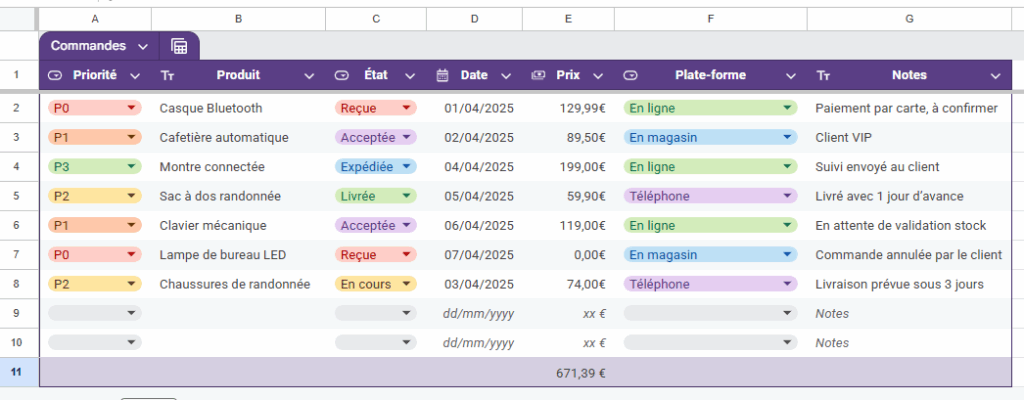The width and height of the screenshot is (1024, 400).
Task: Open the En cours status chip
Action: 376,284
